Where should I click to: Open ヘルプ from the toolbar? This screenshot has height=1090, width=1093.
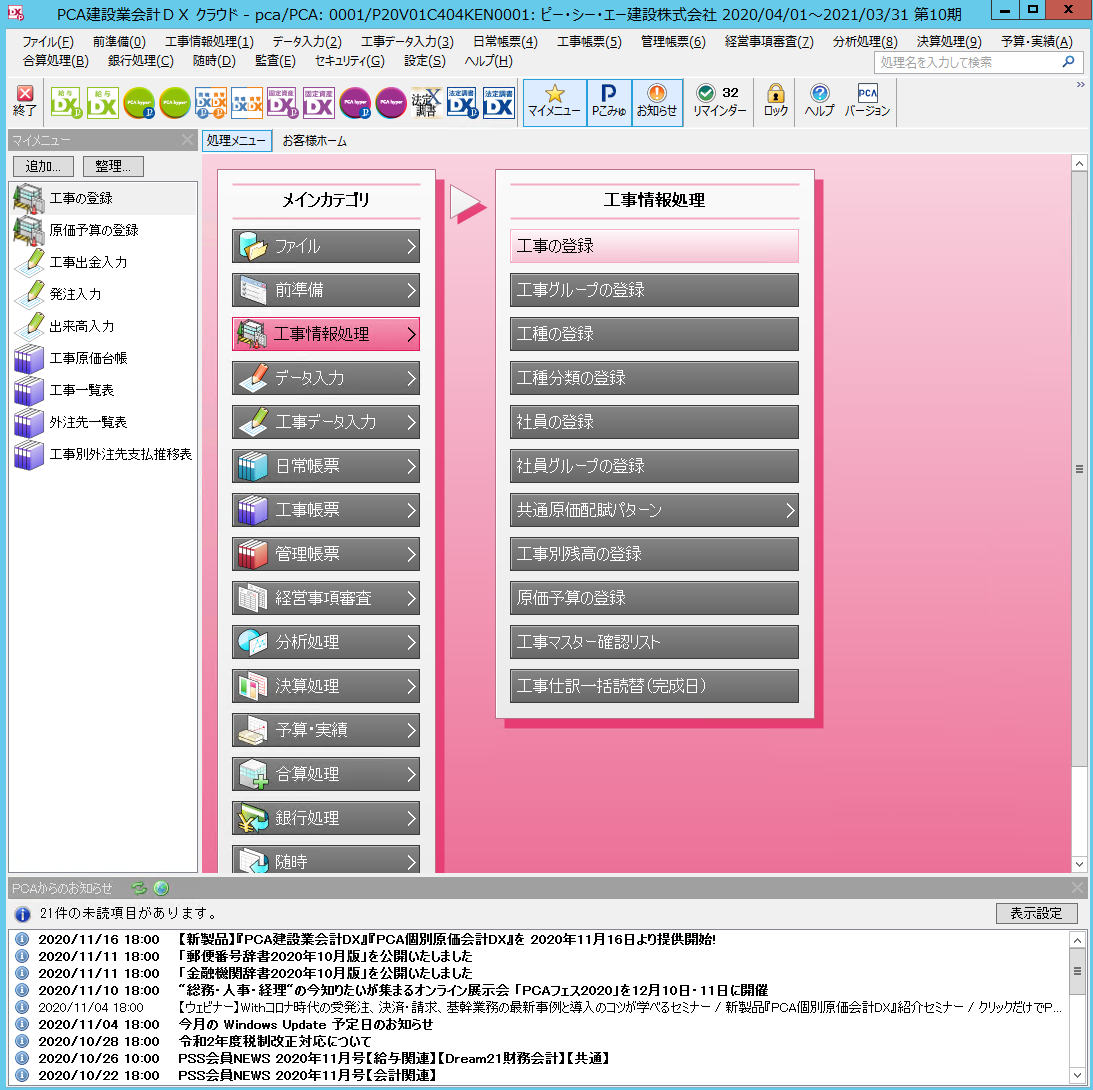(820, 102)
